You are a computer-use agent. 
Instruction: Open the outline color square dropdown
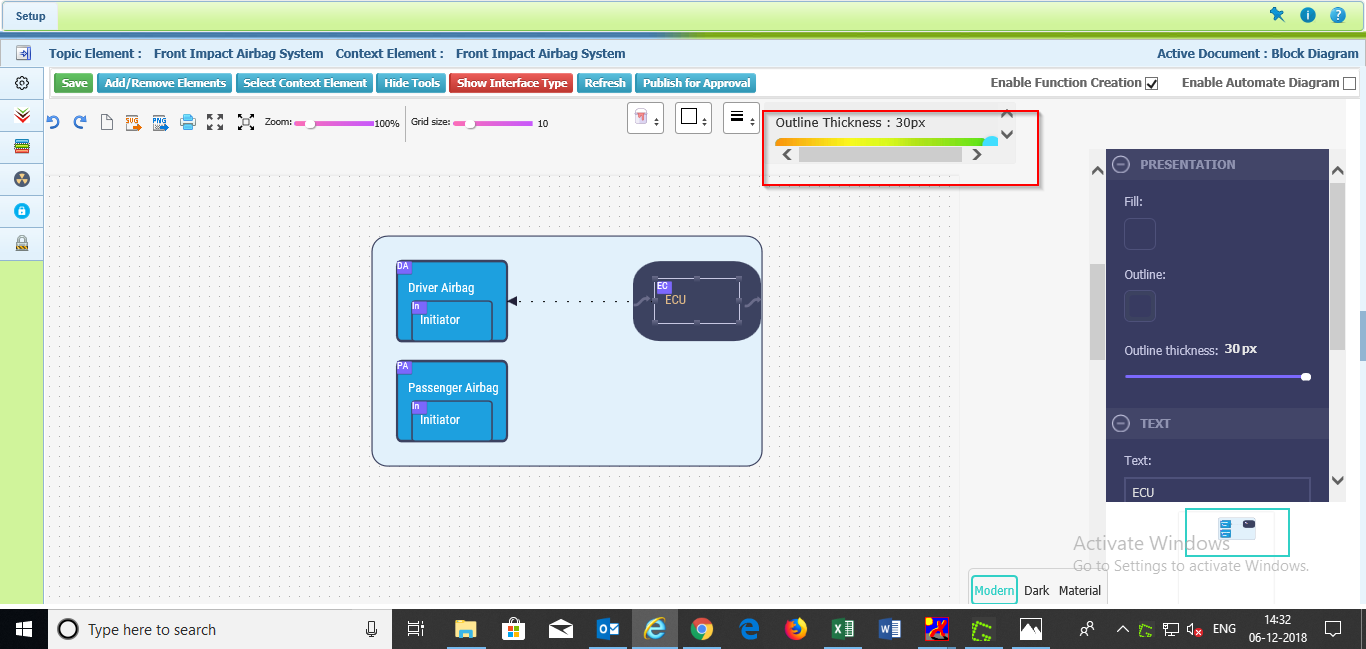click(693, 118)
